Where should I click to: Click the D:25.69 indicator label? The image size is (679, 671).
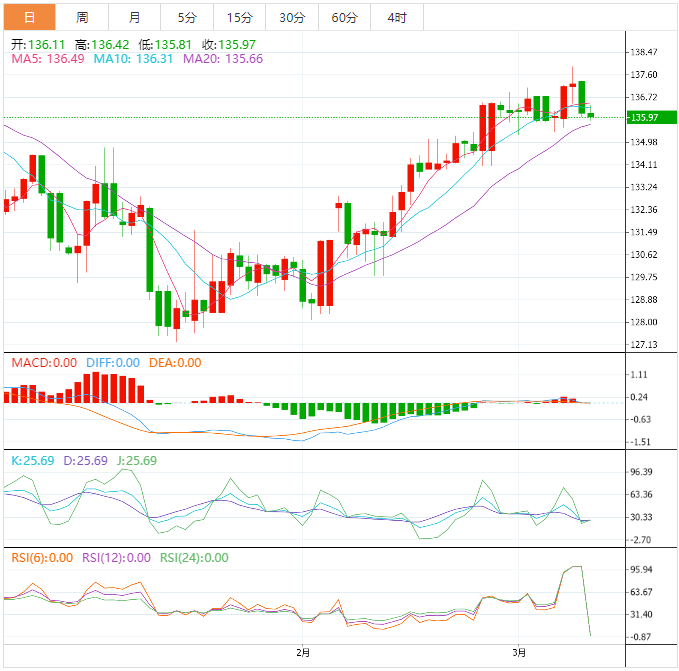coord(86,461)
